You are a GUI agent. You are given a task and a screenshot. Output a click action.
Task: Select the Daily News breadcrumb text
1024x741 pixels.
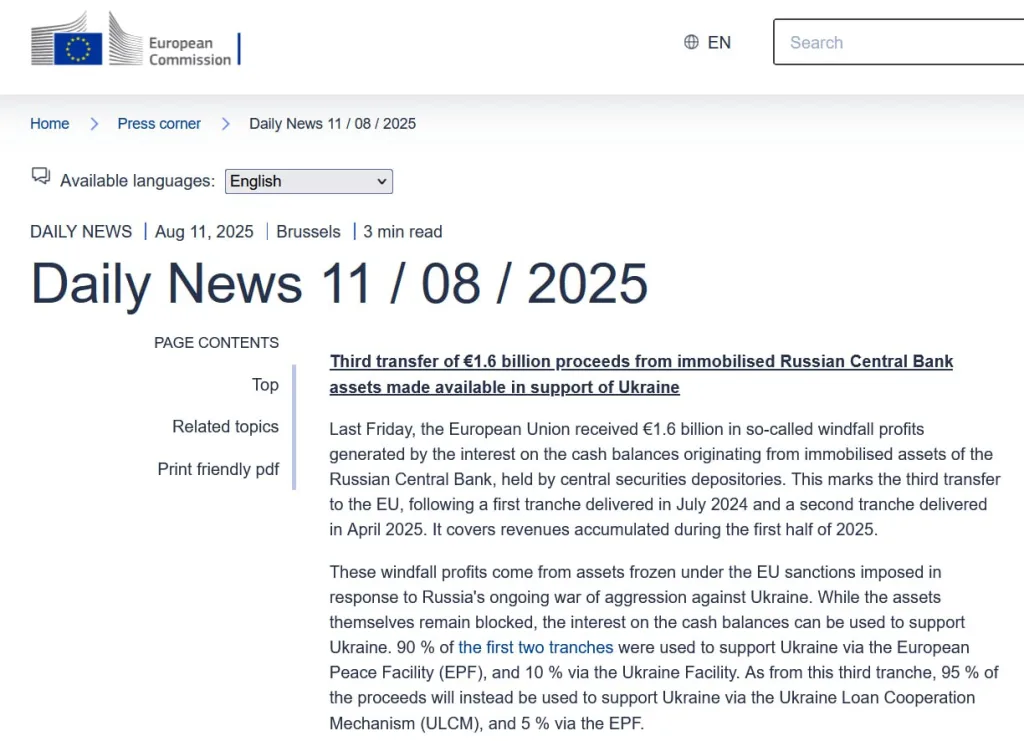(332, 124)
